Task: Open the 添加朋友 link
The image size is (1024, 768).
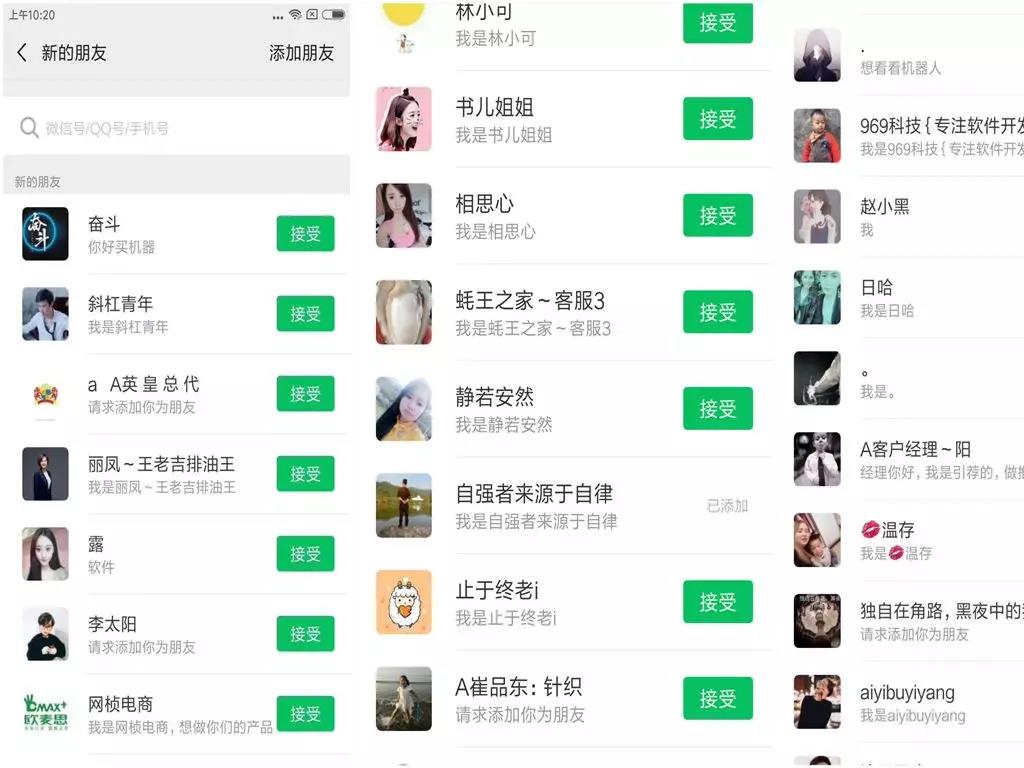Action: (301, 53)
